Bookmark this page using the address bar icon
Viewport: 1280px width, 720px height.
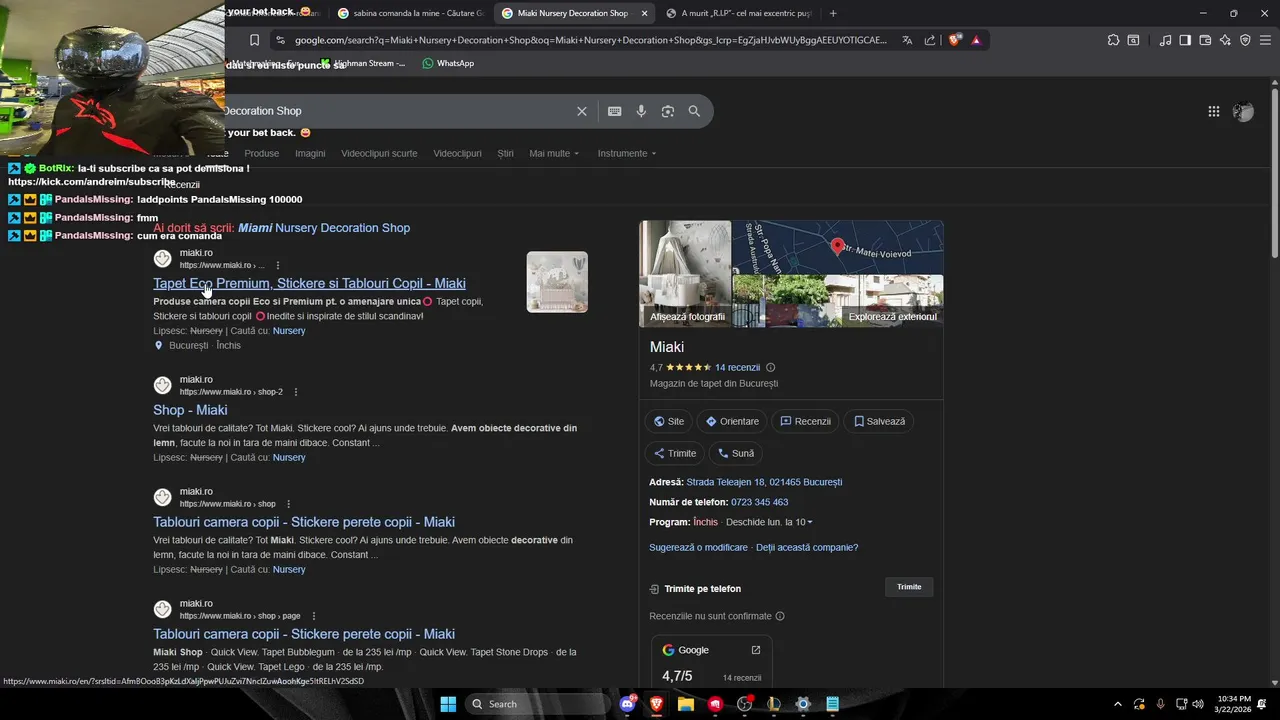coord(254,40)
